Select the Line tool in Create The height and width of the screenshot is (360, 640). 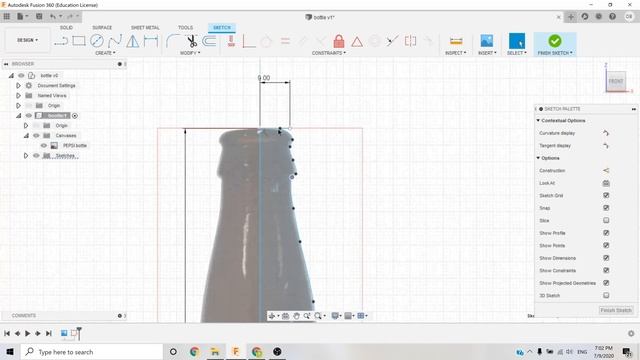[61, 41]
